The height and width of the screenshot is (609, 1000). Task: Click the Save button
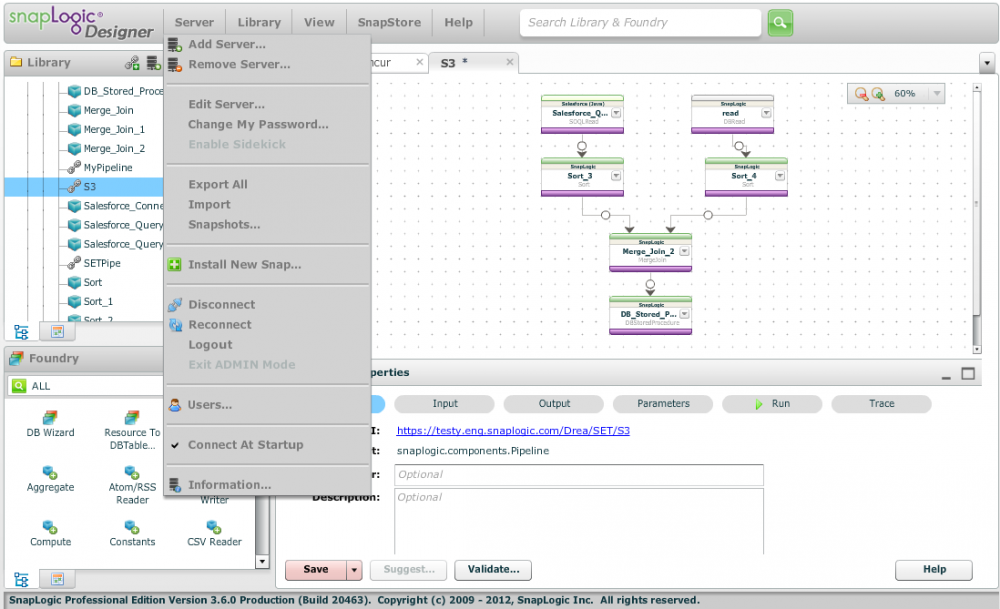pyautogui.click(x=316, y=570)
